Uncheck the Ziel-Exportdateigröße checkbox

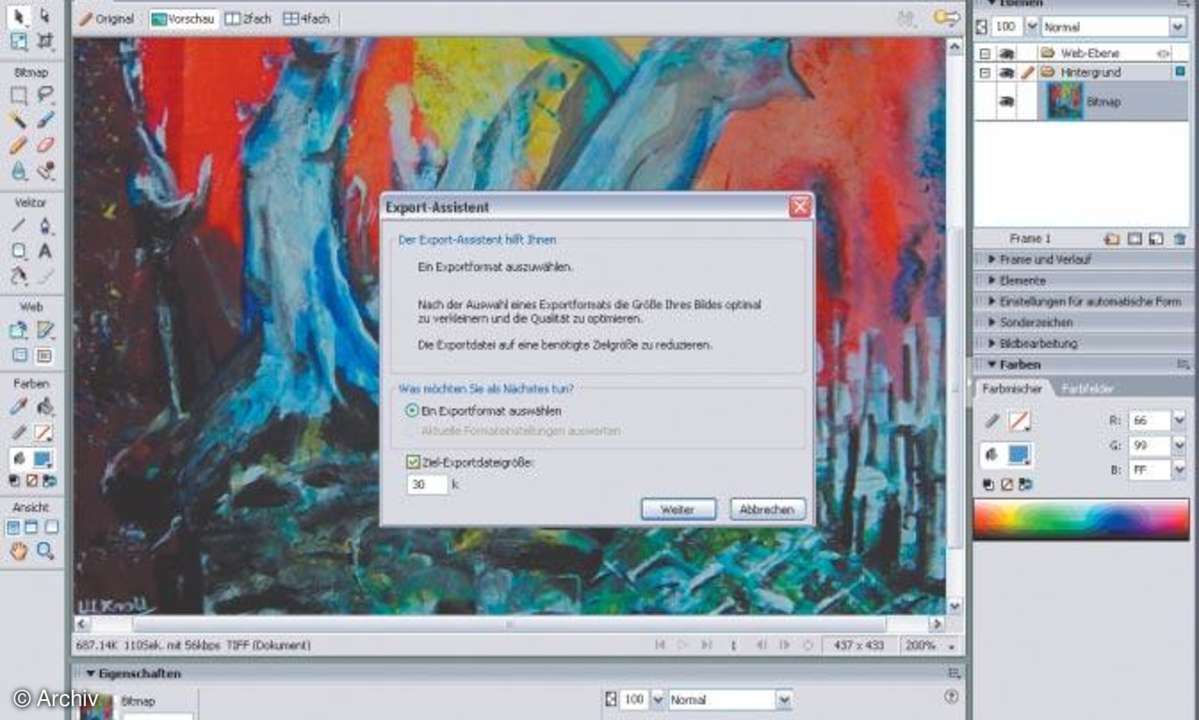point(413,462)
